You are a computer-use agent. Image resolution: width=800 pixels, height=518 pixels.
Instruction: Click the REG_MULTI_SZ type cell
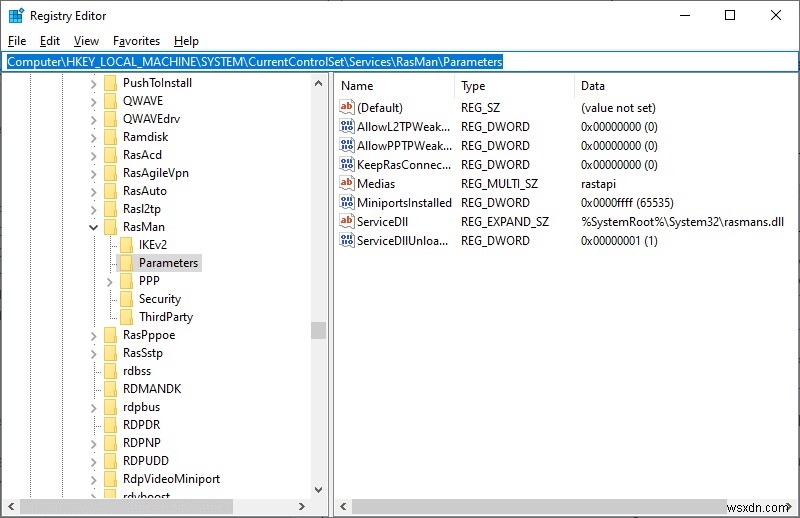tap(499, 184)
